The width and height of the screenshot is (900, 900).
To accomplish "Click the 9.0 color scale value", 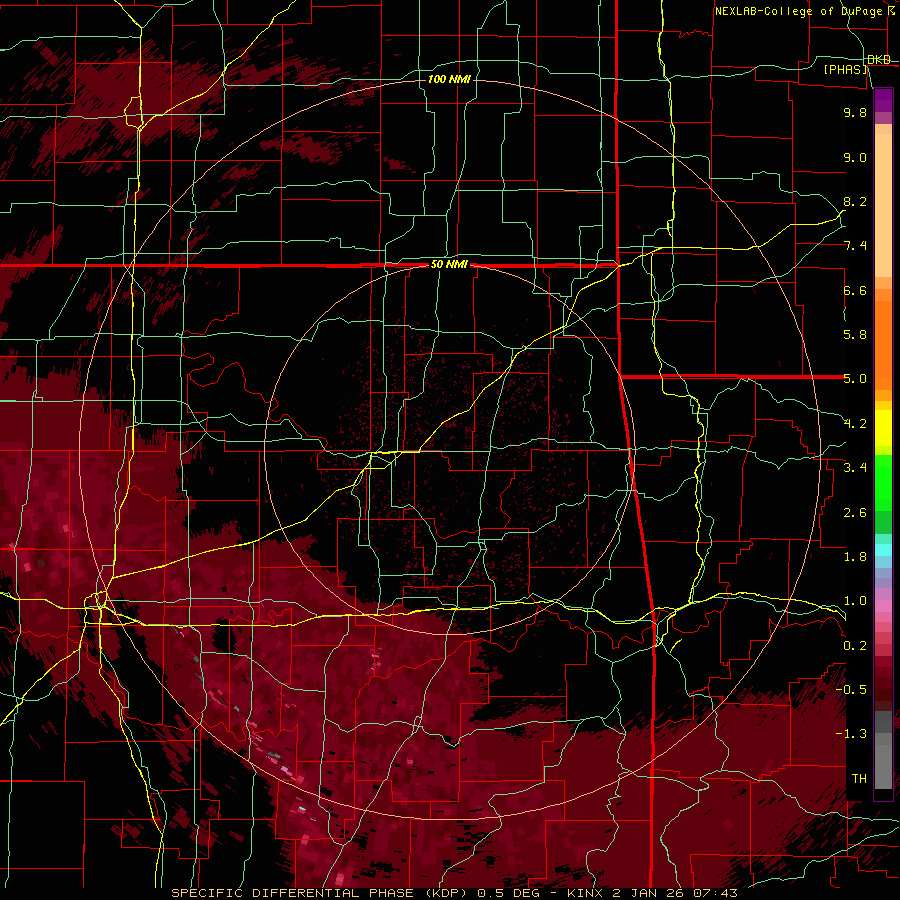I will pyautogui.click(x=855, y=158).
